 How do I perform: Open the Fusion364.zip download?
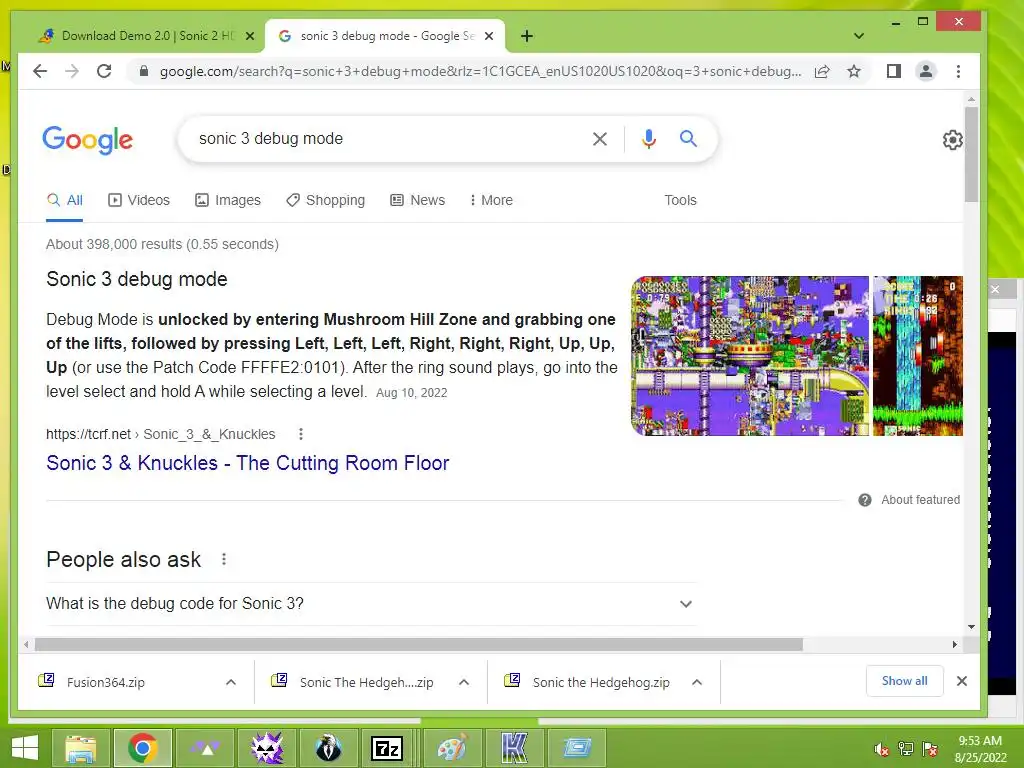click(x=105, y=682)
